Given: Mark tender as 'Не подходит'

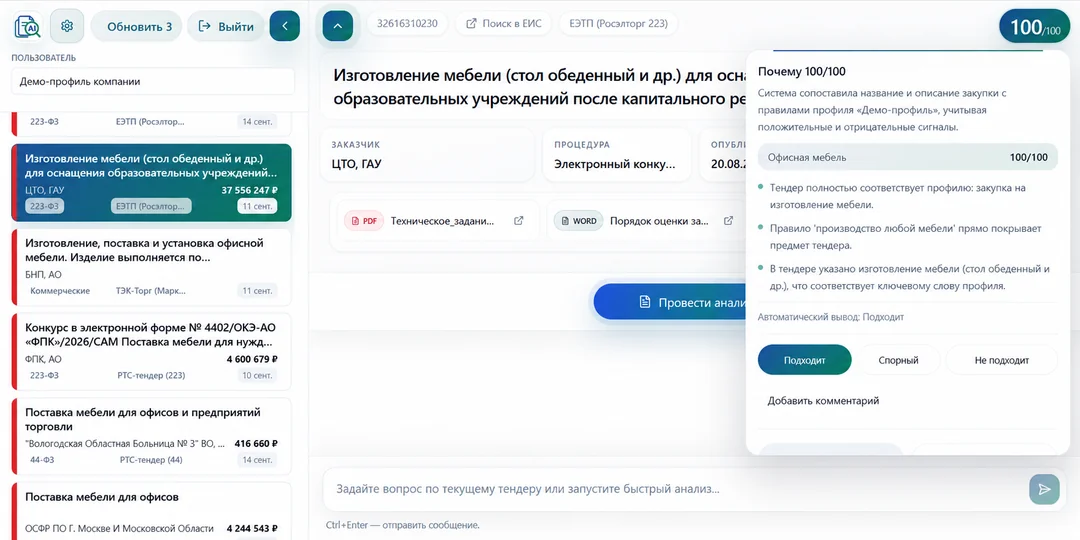Looking at the screenshot, I should pyautogui.click(x=1001, y=360).
